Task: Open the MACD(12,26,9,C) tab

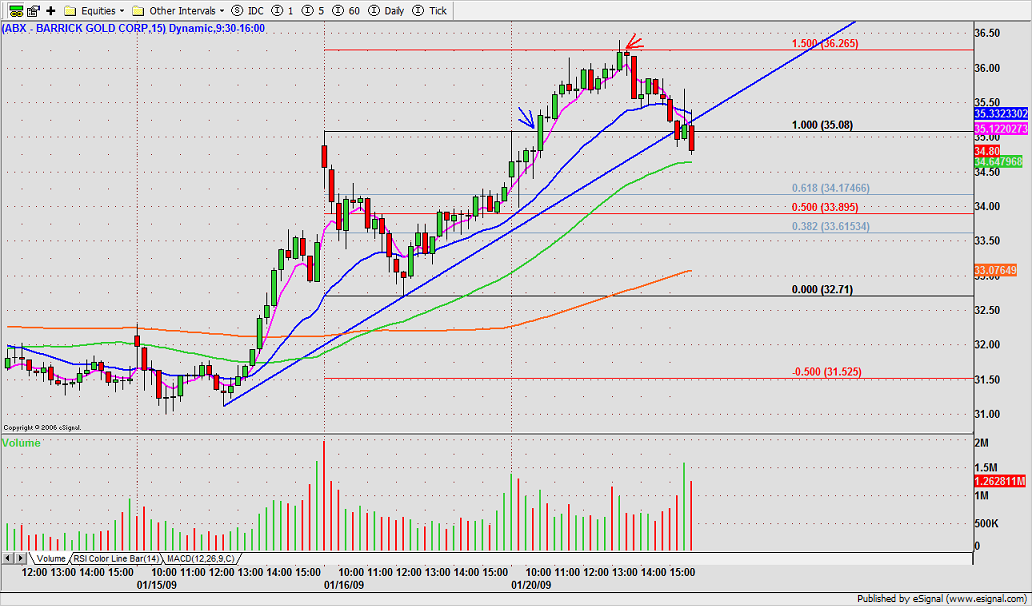Action: click(200, 559)
